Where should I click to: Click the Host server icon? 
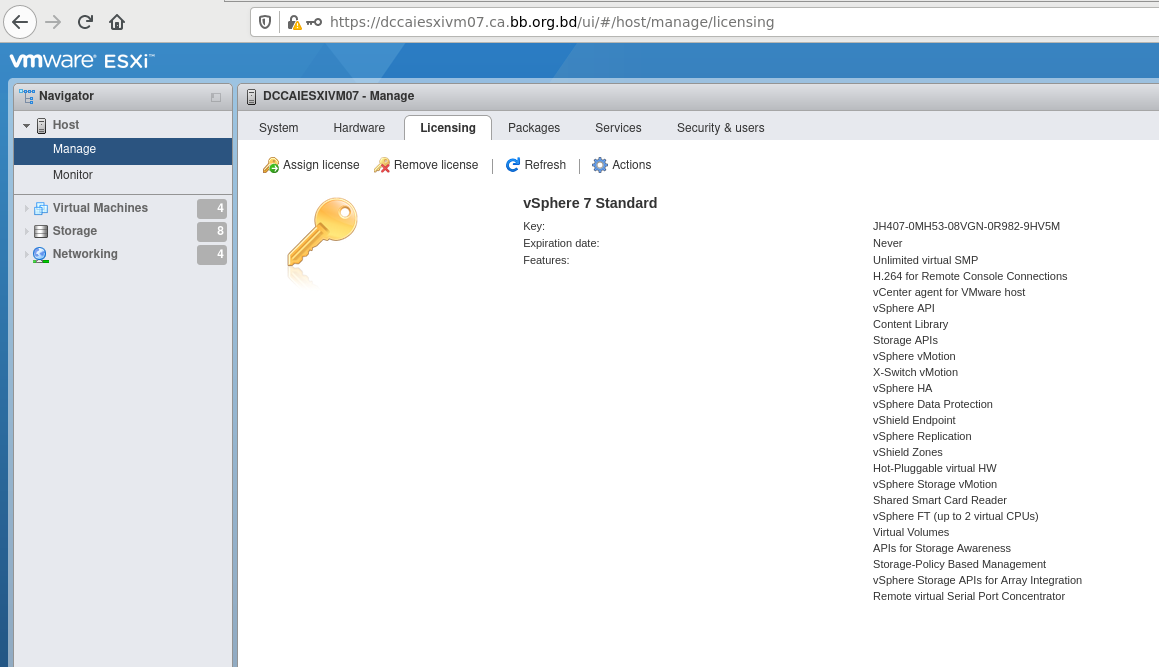point(41,126)
